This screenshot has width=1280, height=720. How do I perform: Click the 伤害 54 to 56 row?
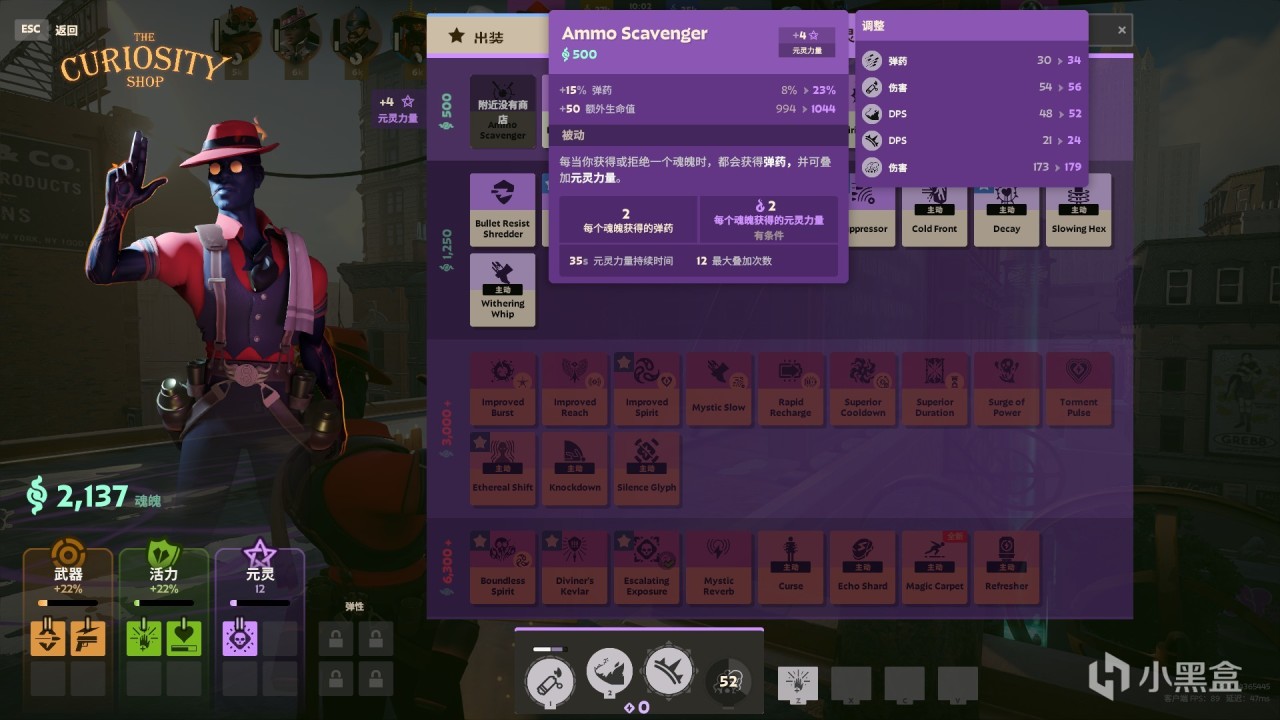tap(972, 87)
